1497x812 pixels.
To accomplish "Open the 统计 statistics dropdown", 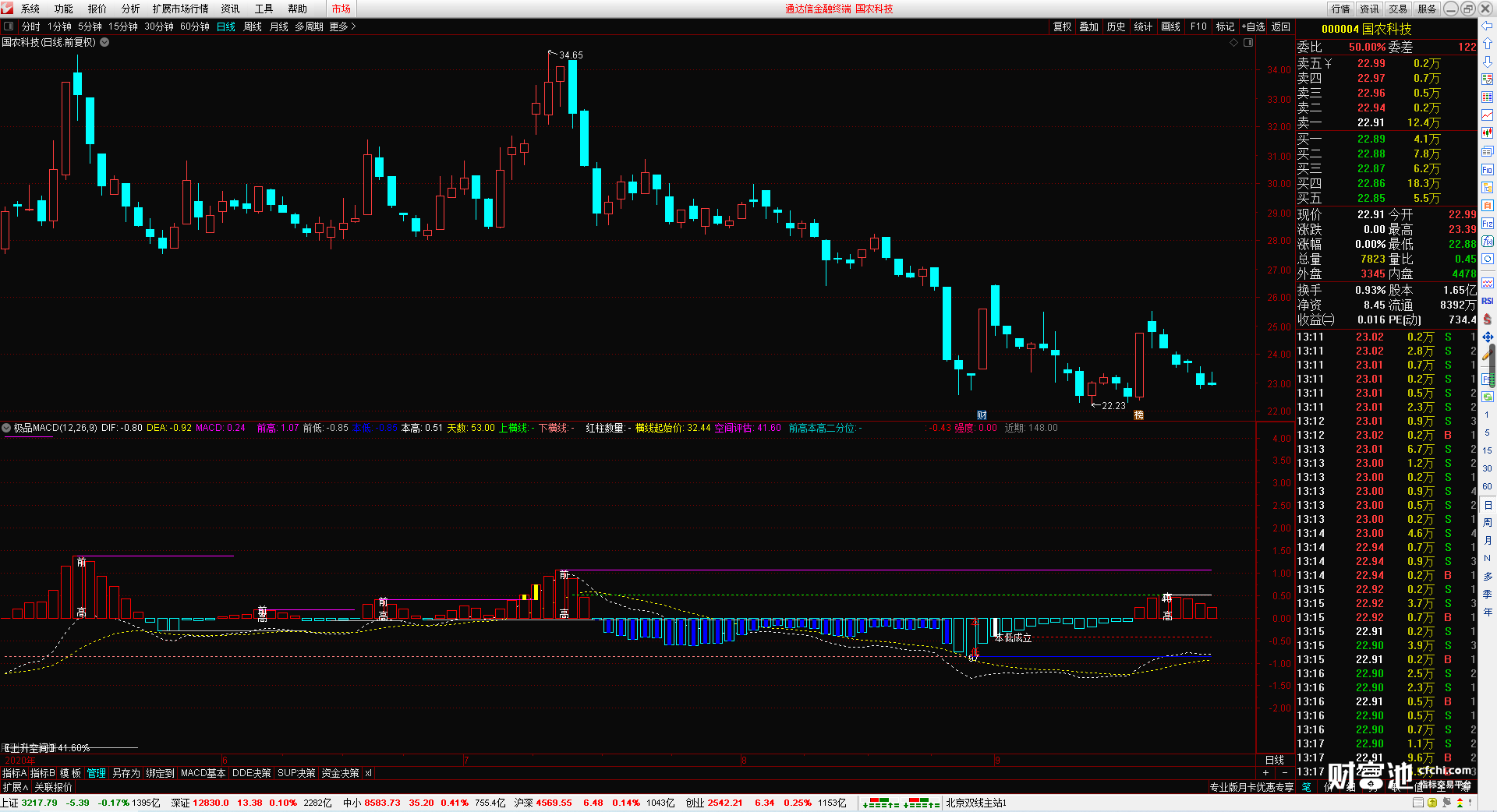I will (x=1143, y=26).
